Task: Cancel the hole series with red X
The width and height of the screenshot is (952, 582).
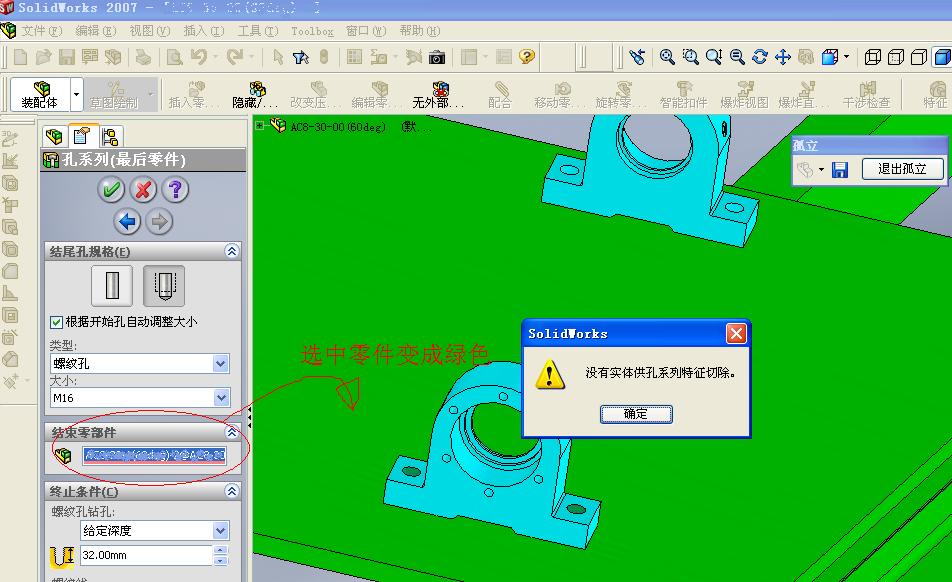Action: click(143, 190)
